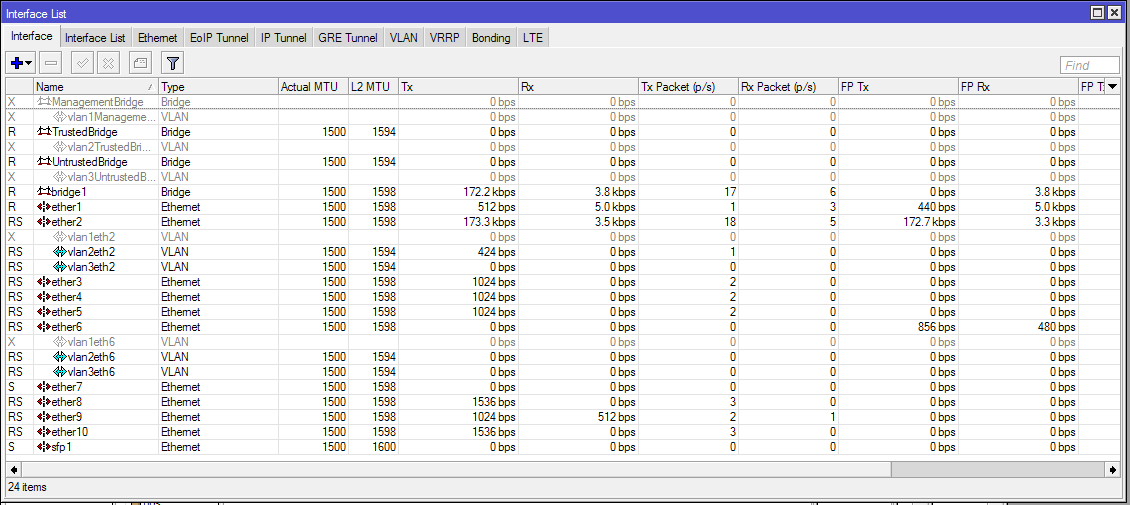
Task: Open the IP Tunnel tab
Action: point(283,38)
